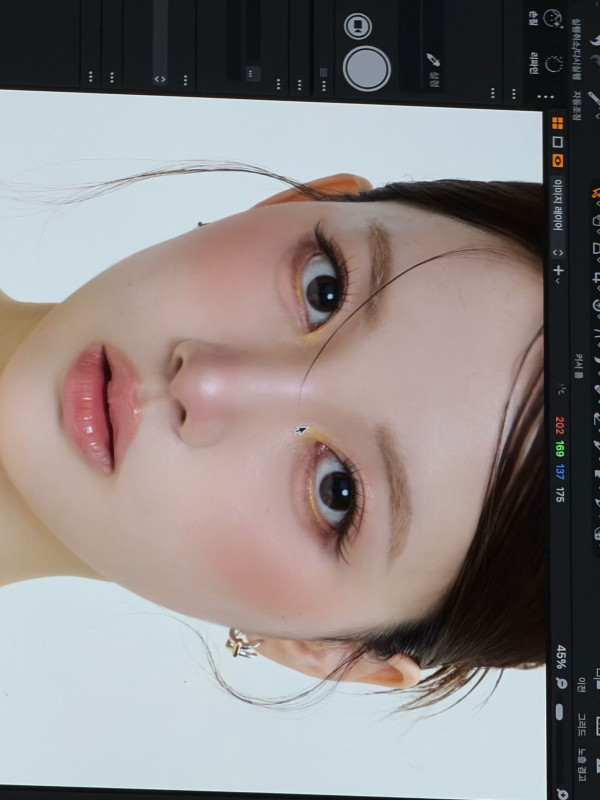Viewport: 600px width, 800px height.
Task: Click the magnifier icon next to 45%
Action: coord(561,683)
